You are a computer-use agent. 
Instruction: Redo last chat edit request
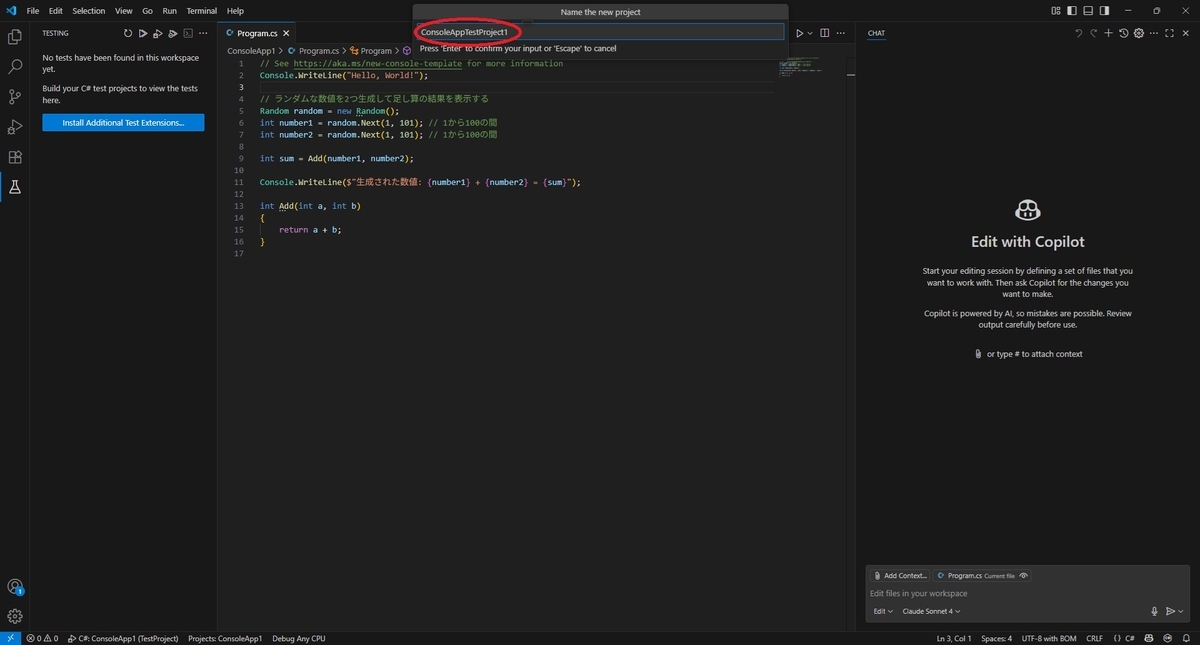click(x=1093, y=33)
